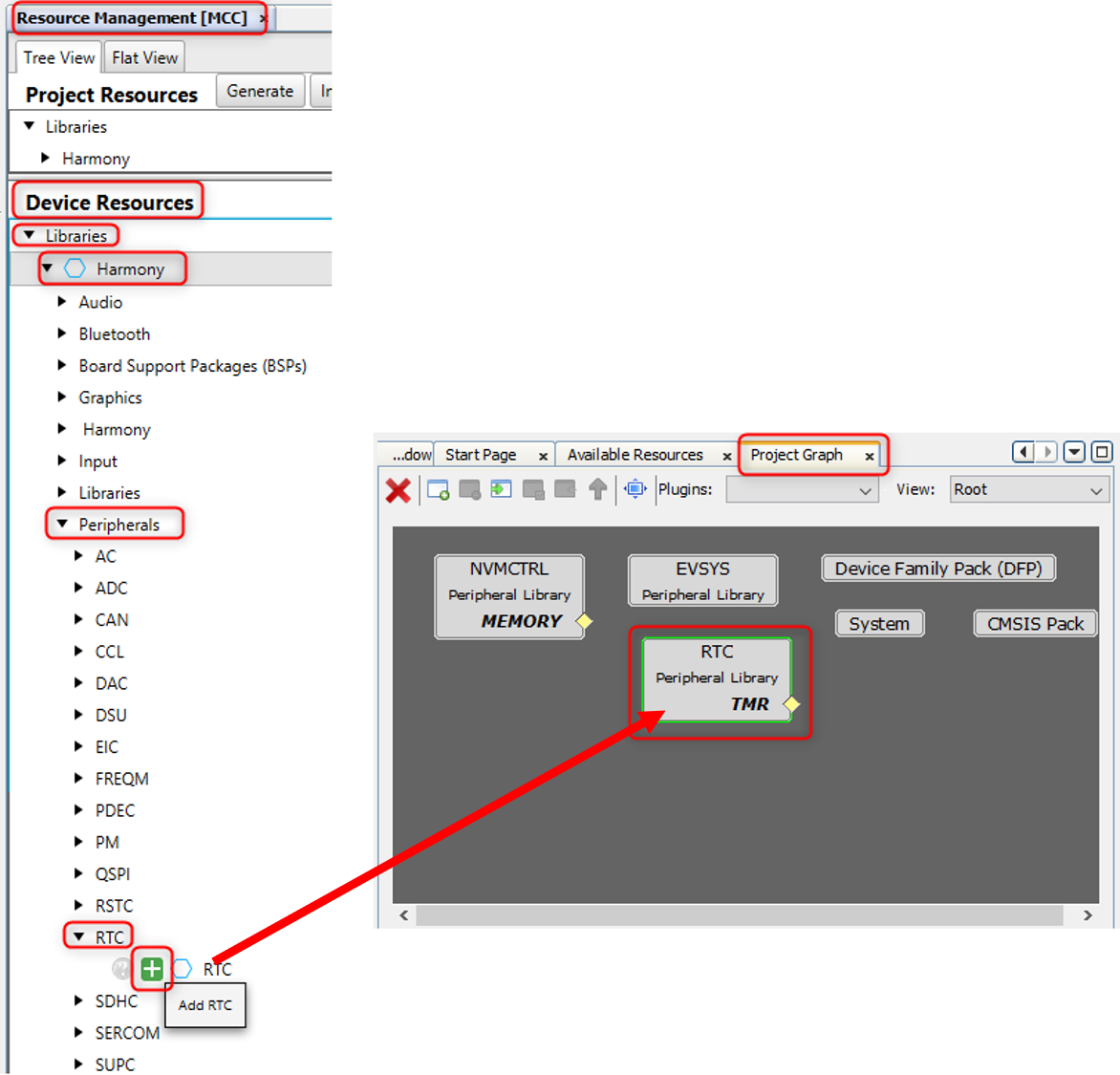
Task: Click the Generate button
Action: (x=260, y=92)
